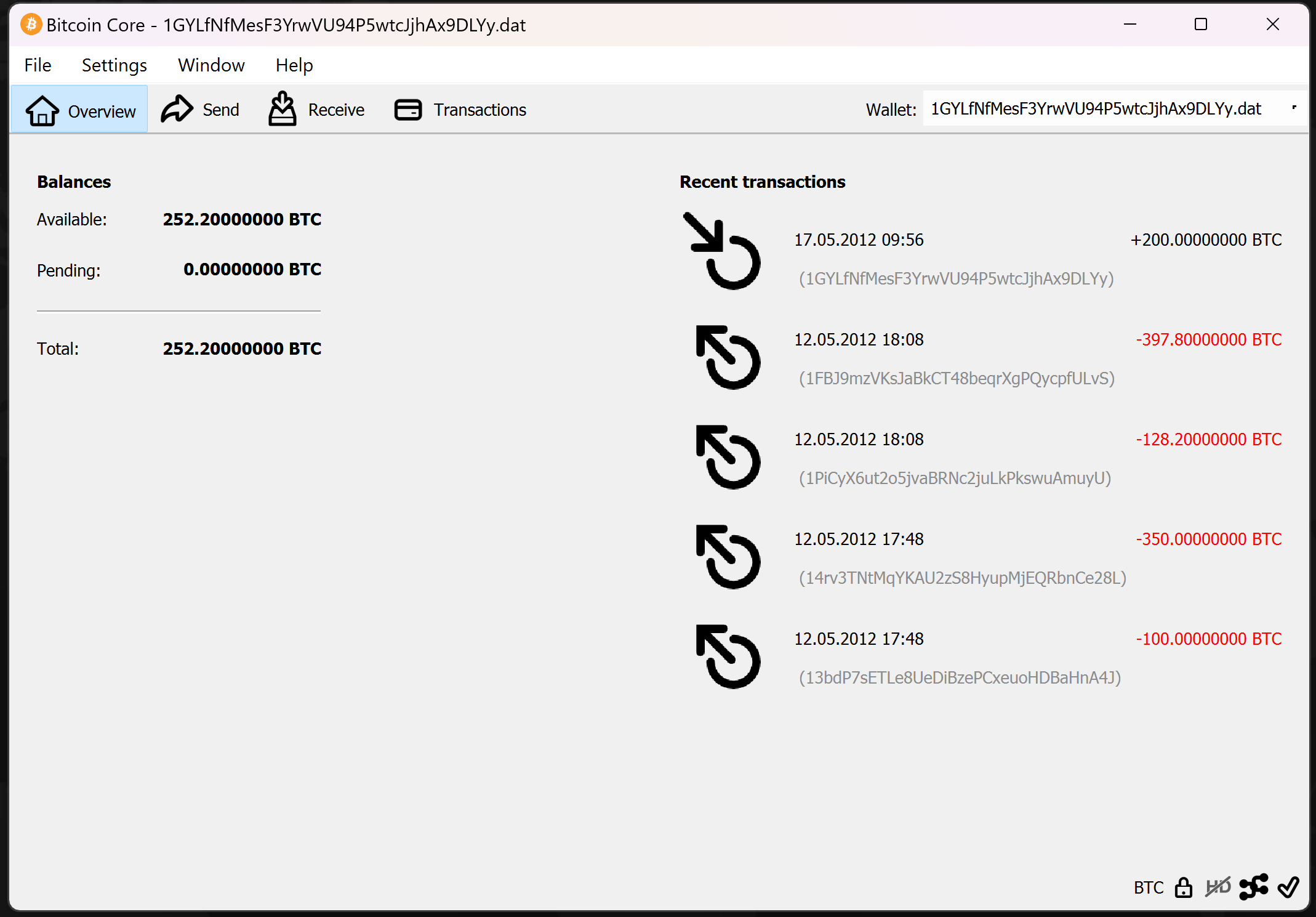
Task: Open the -100.00000000 BTC transaction
Action: 1208,639
